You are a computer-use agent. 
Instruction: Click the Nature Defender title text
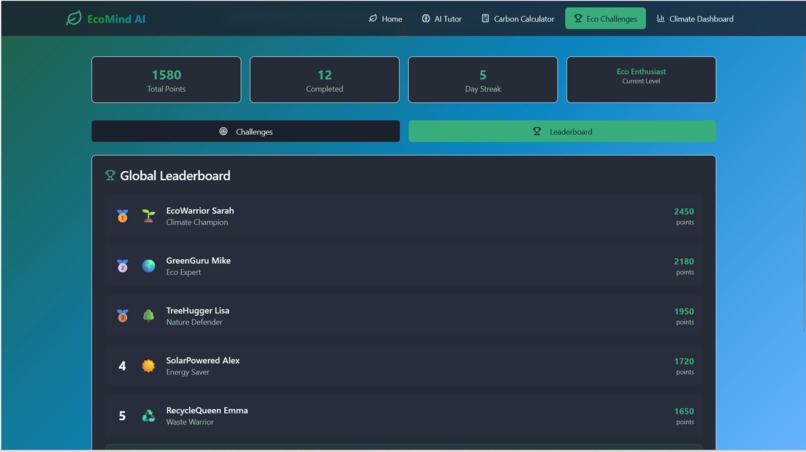click(194, 322)
